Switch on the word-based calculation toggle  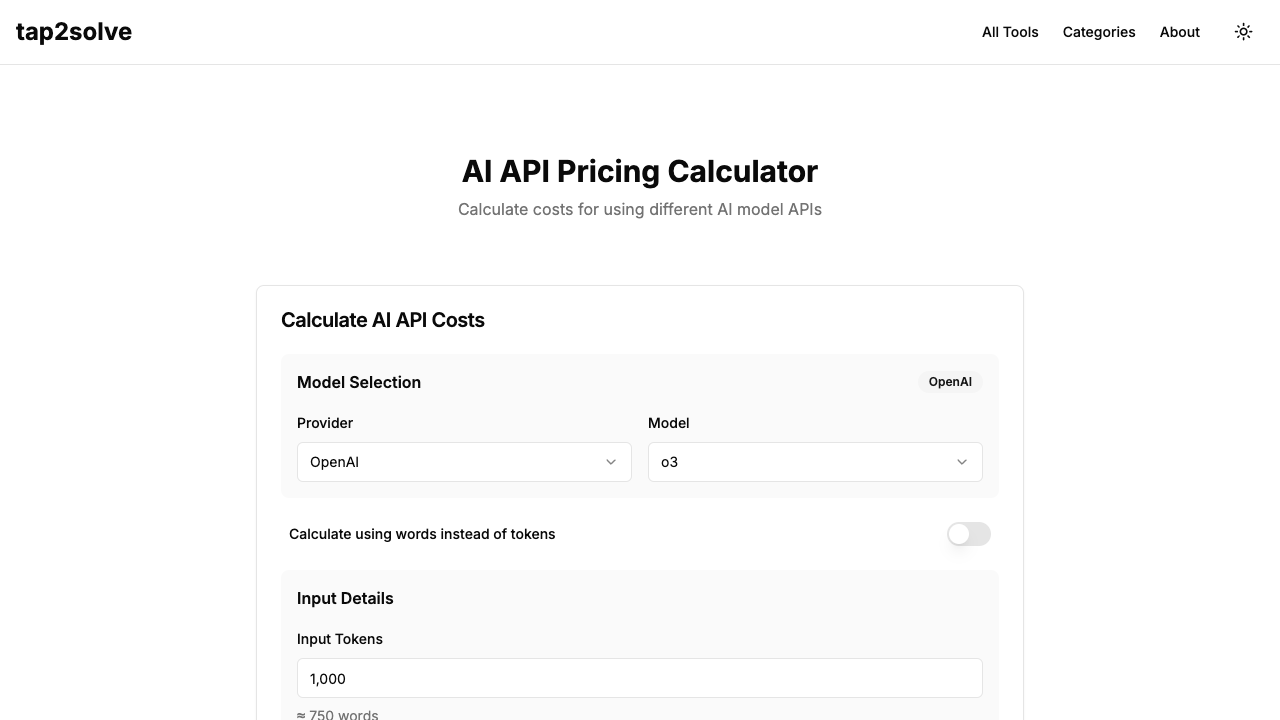(967, 534)
